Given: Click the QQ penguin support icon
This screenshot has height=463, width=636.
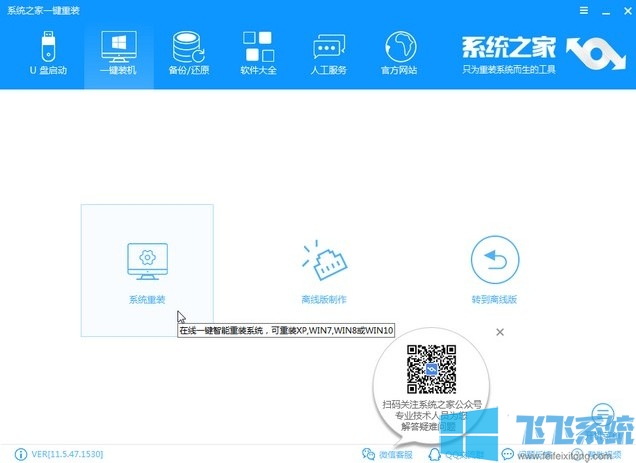Looking at the screenshot, I should coord(435,454).
